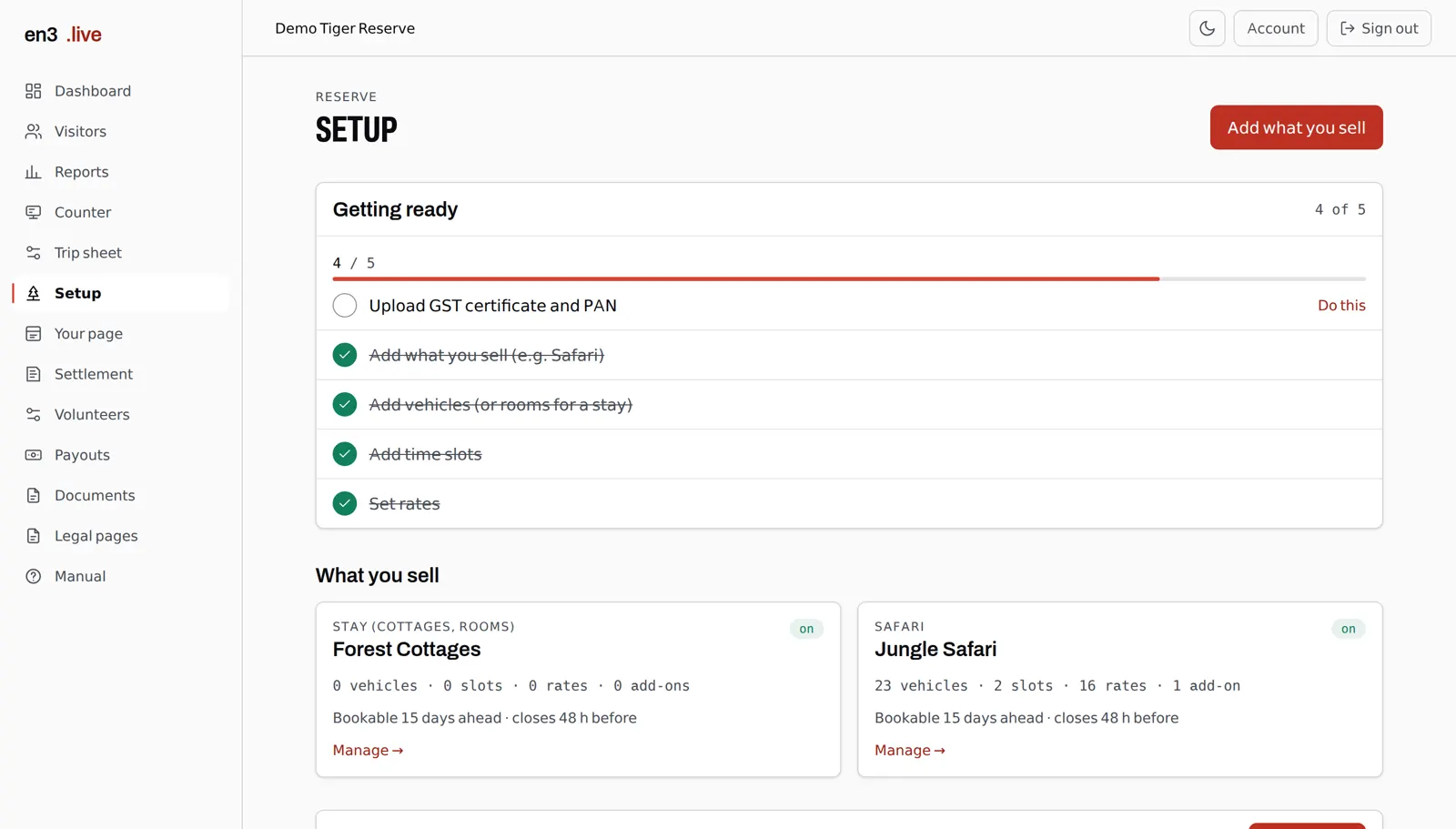Click the setup progress bar
The height and width of the screenshot is (829, 1456).
tap(849, 278)
